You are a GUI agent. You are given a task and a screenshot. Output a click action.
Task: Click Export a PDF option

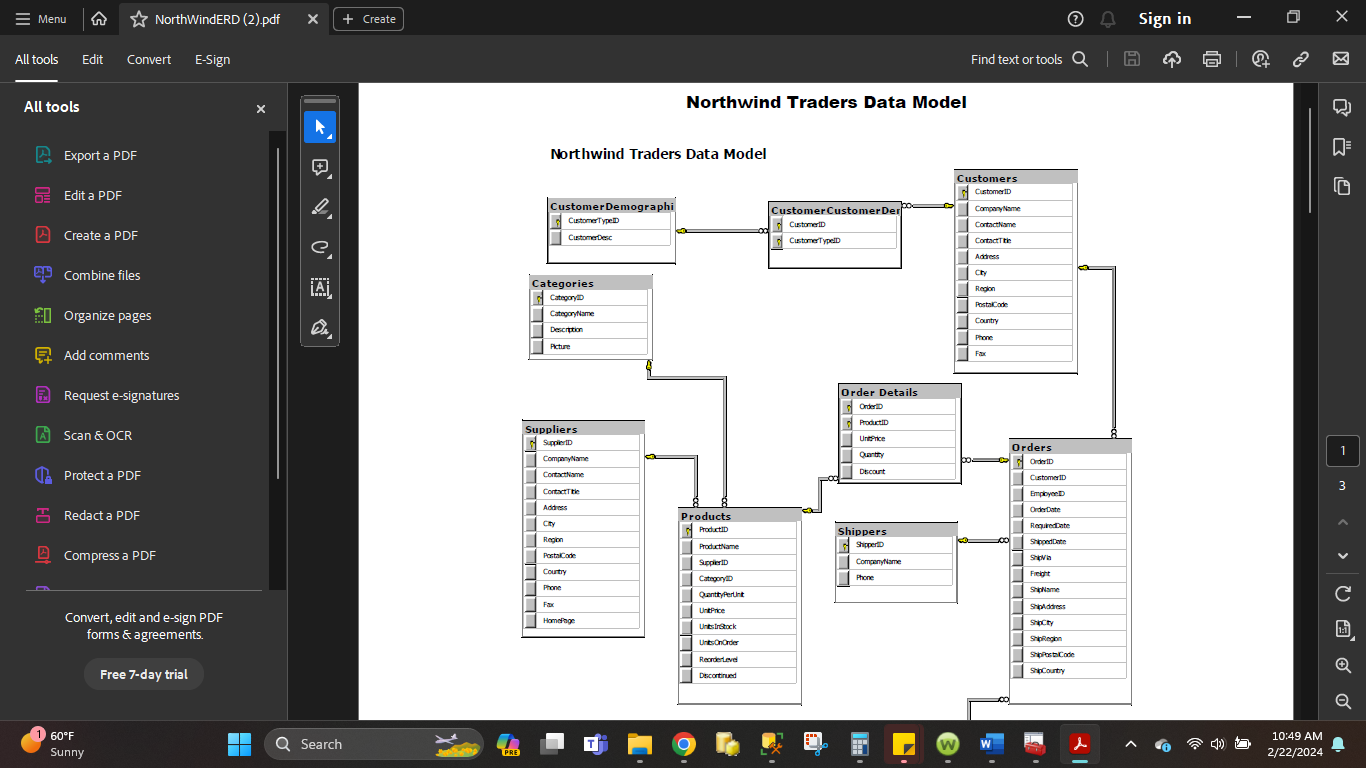point(100,155)
